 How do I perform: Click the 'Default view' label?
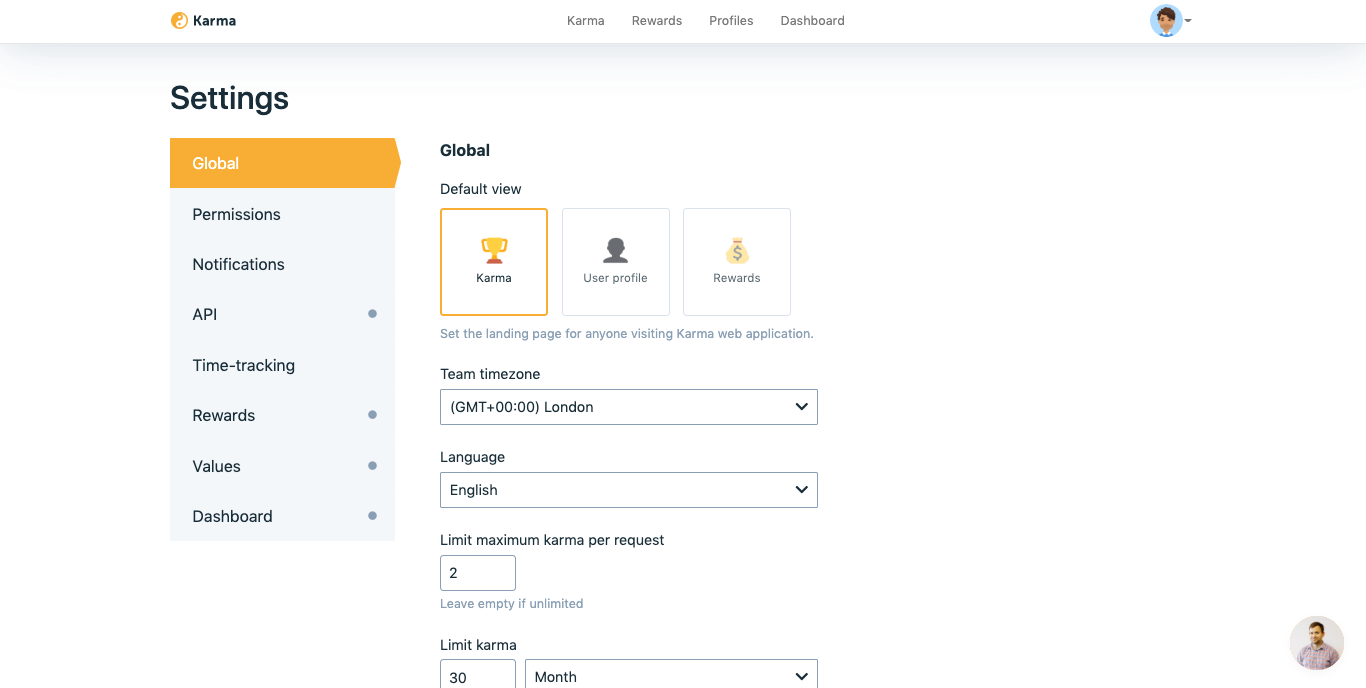(481, 189)
